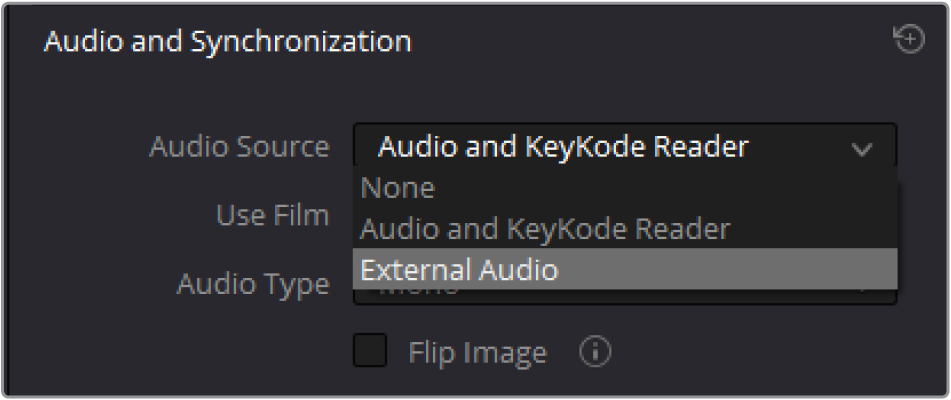Viewport: 951px width, 400px height.
Task: Open the Audio Type dropdown
Action: click(x=625, y=296)
